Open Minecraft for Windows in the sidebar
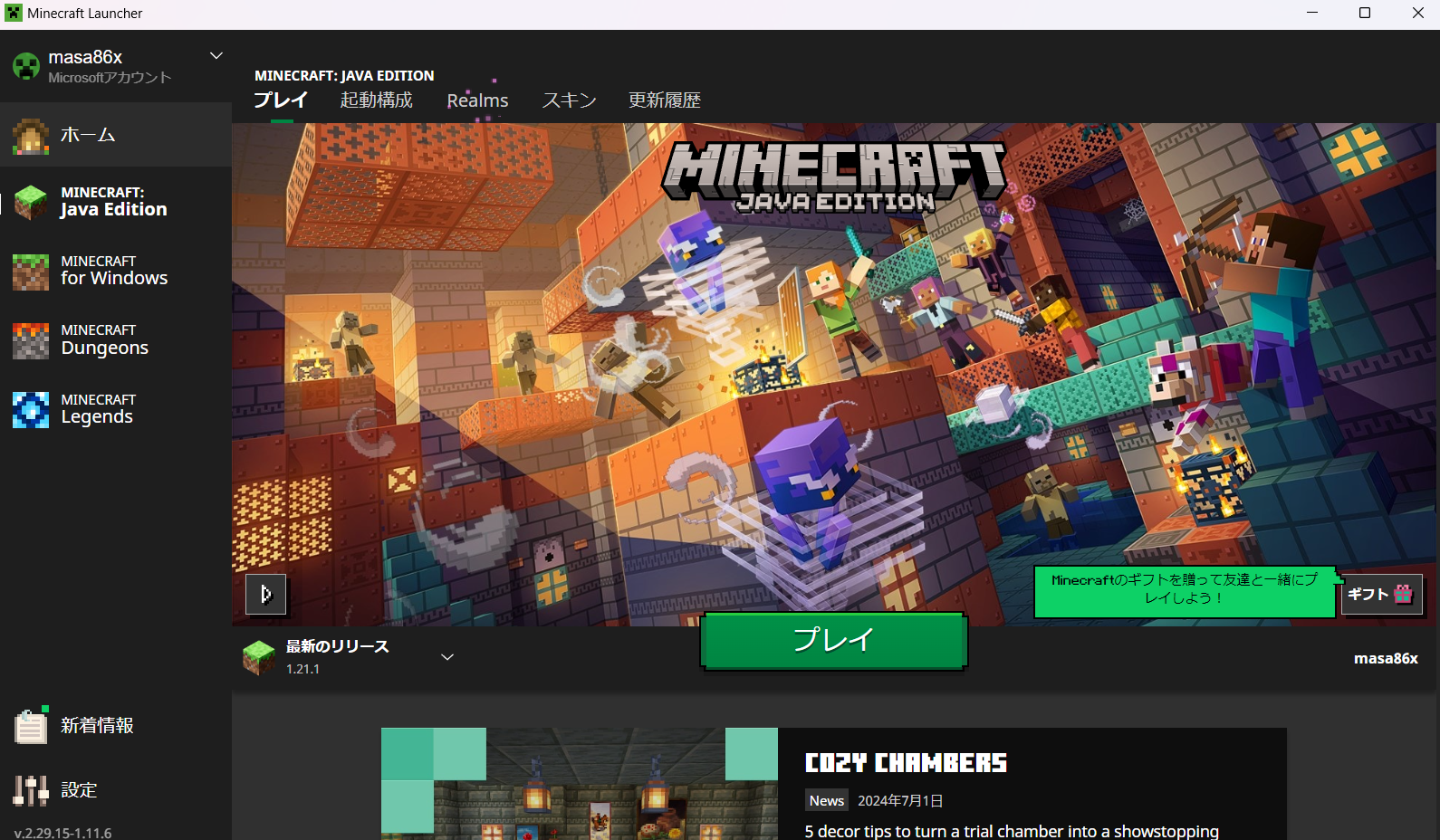The height and width of the screenshot is (840, 1440). 116,271
